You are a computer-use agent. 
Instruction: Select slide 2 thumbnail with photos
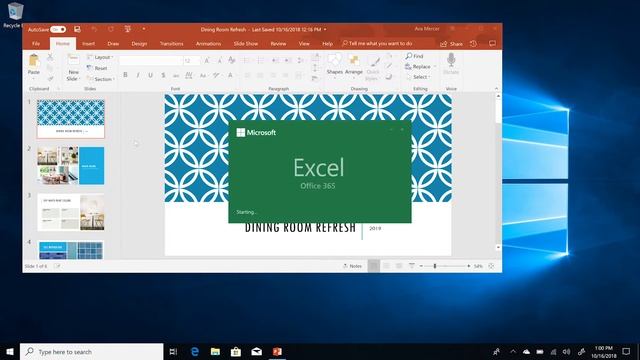pos(71,166)
